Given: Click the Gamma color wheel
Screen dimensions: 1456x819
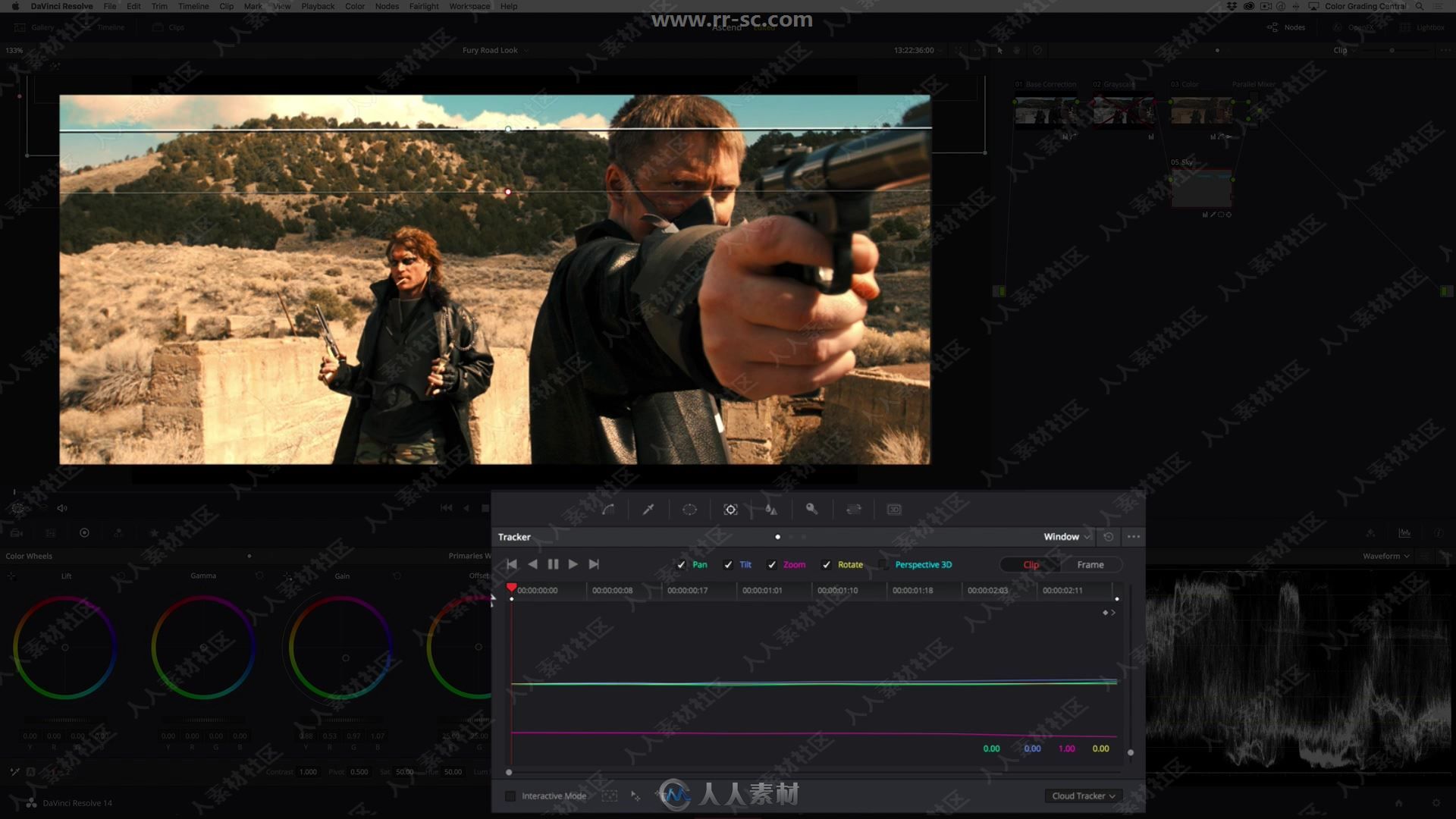Looking at the screenshot, I should (x=203, y=648).
